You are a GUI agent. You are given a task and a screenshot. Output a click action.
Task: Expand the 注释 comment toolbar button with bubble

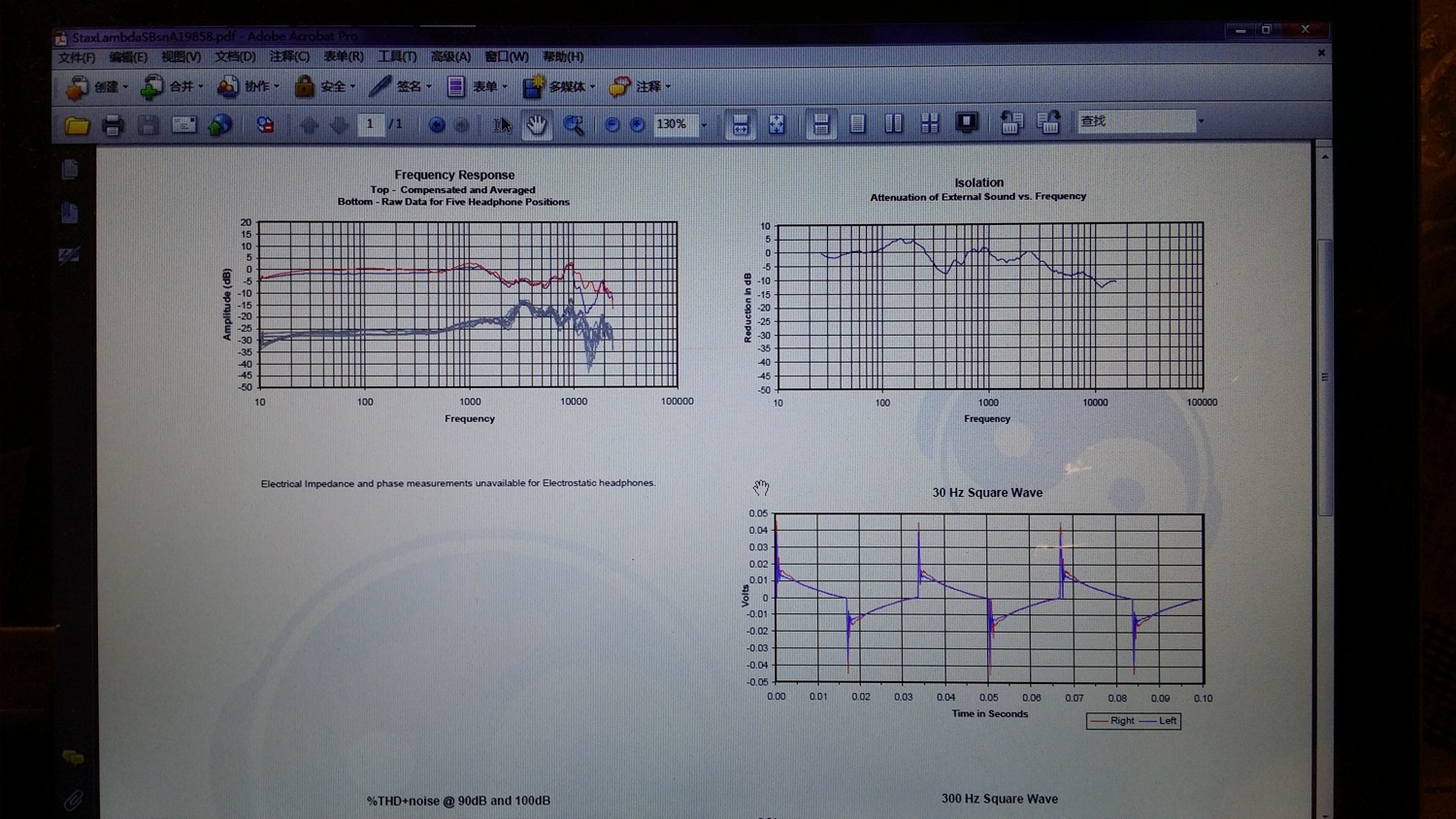[640, 86]
